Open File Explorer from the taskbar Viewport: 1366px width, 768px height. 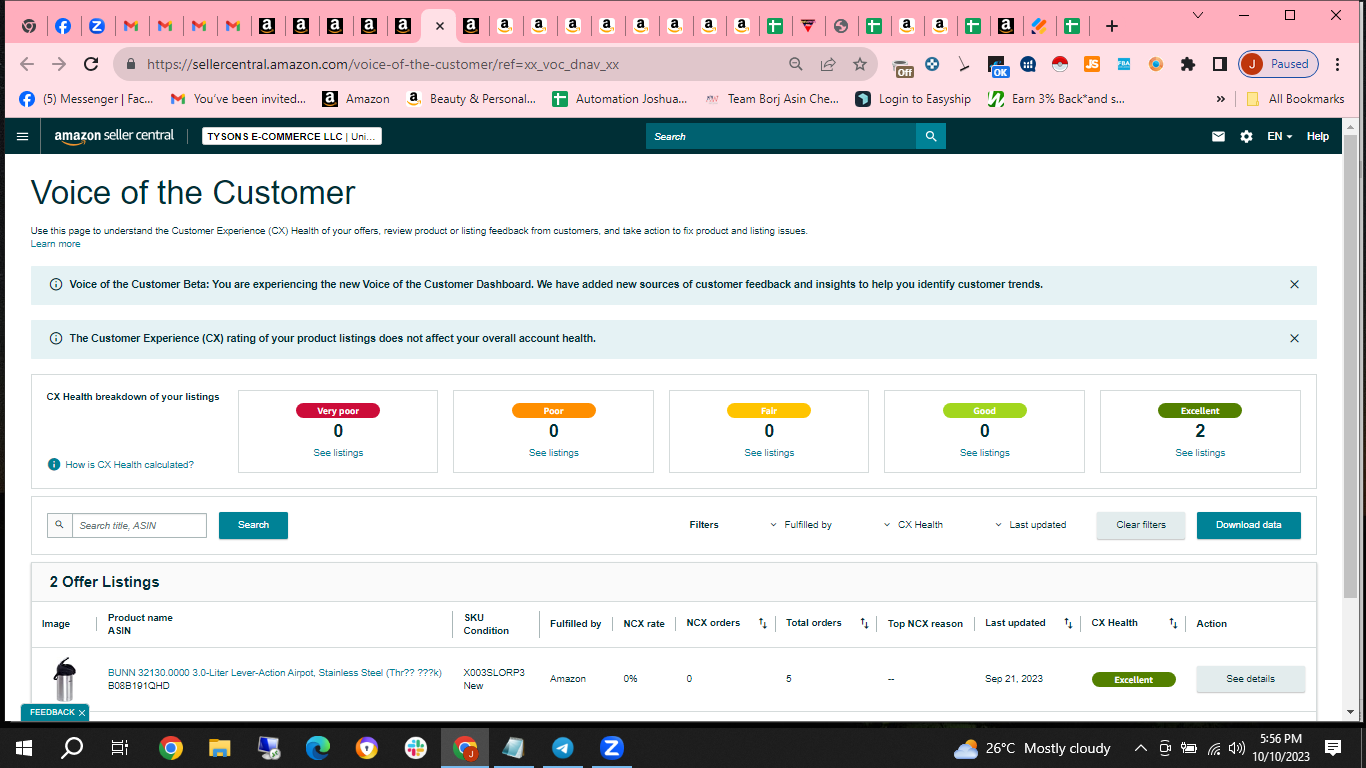219,748
